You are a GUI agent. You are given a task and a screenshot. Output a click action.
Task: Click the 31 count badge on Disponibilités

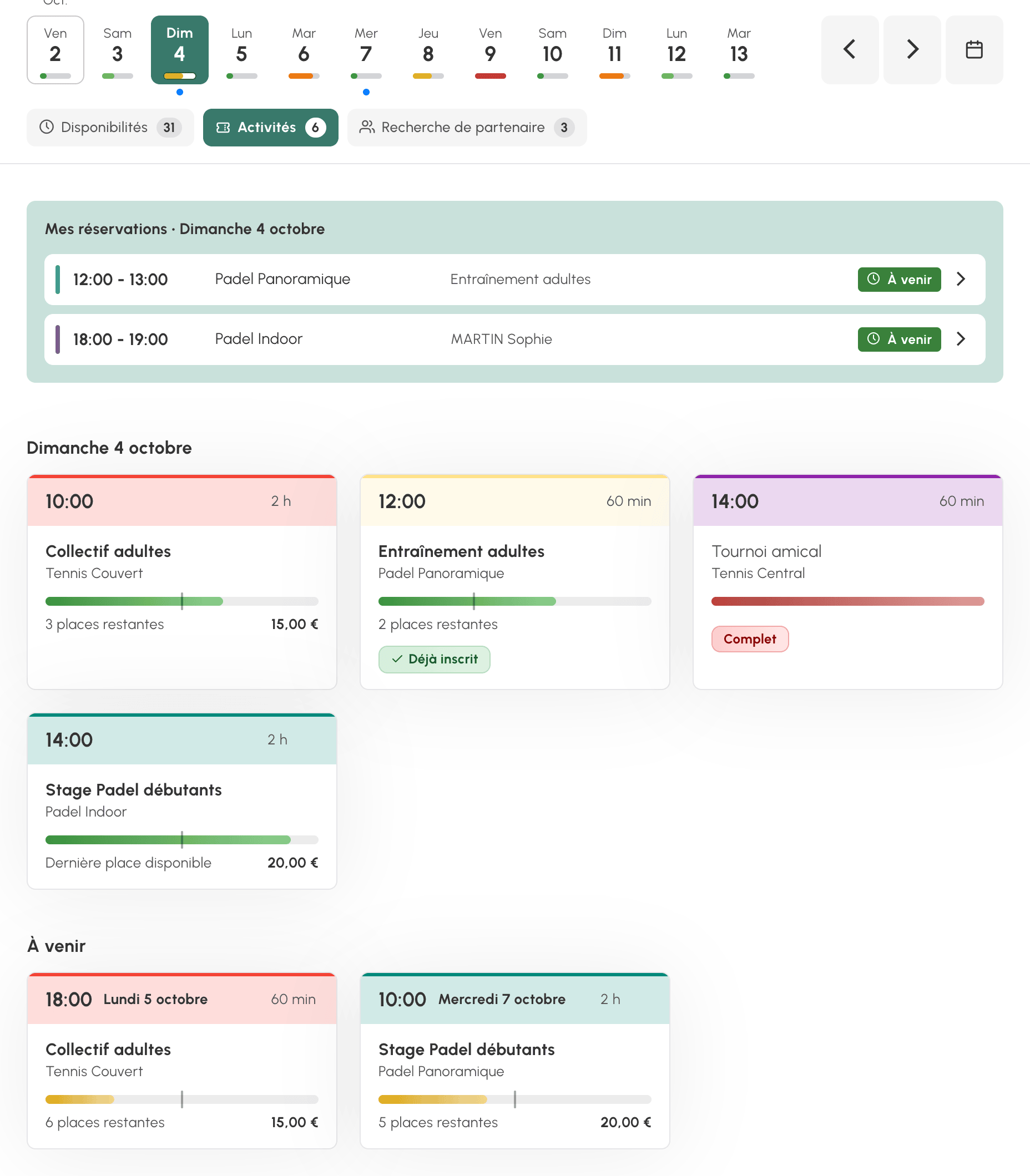(169, 128)
